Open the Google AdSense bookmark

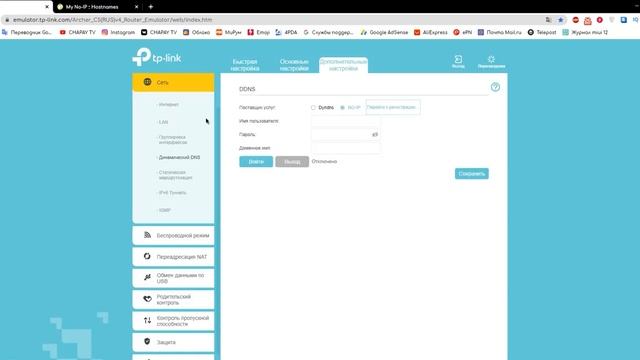[x=384, y=32]
